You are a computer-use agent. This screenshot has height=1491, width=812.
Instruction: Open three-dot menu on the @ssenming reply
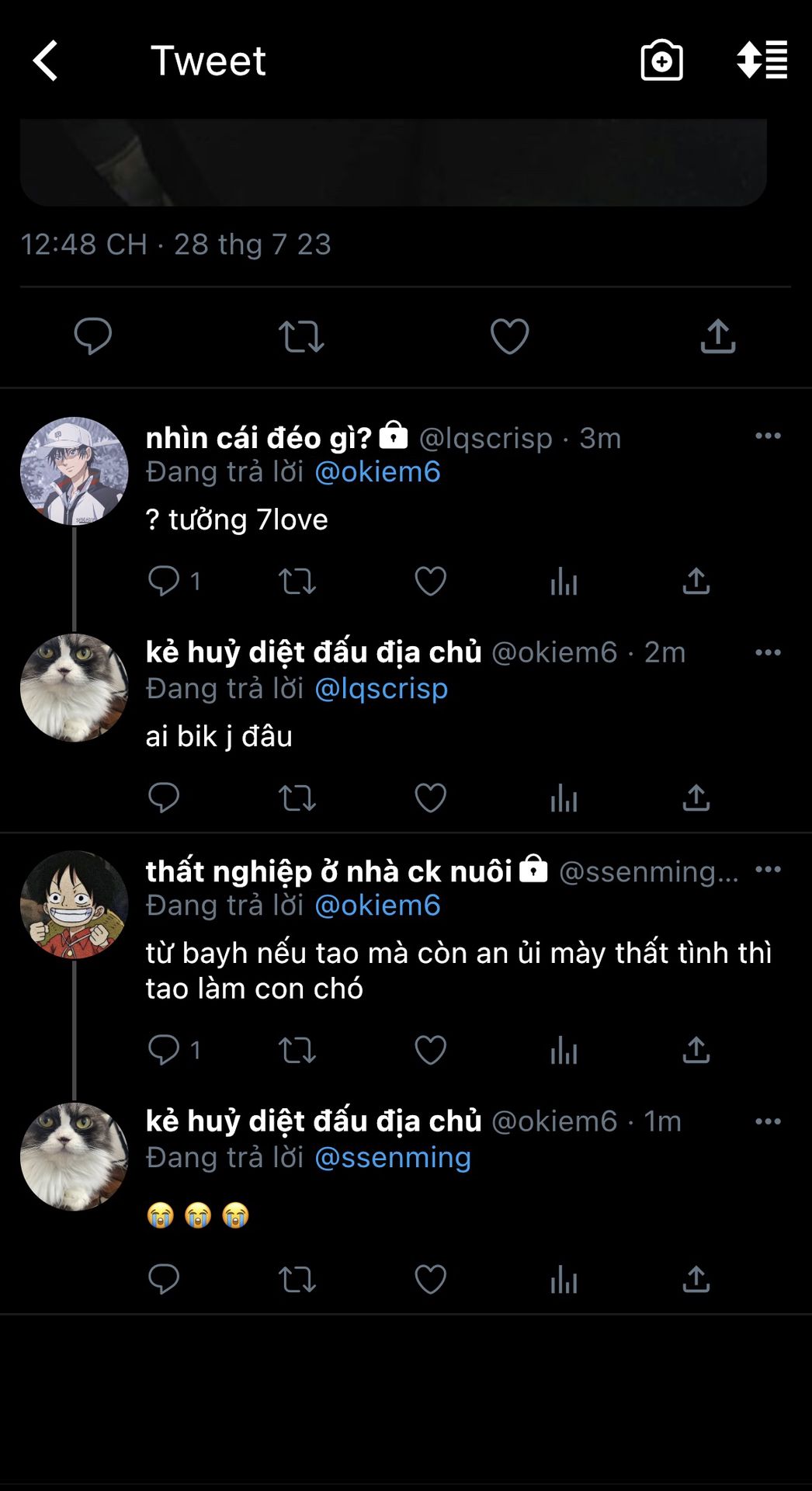pos(768,869)
